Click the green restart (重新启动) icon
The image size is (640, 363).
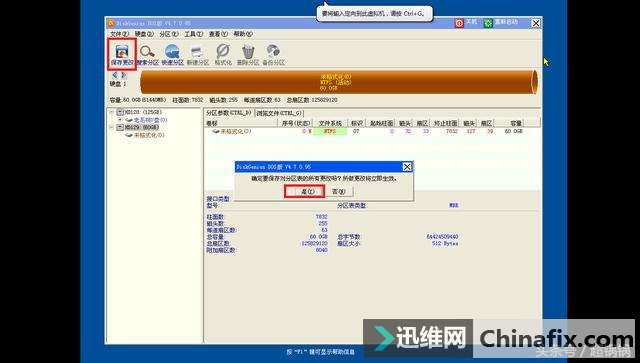[x=488, y=23]
